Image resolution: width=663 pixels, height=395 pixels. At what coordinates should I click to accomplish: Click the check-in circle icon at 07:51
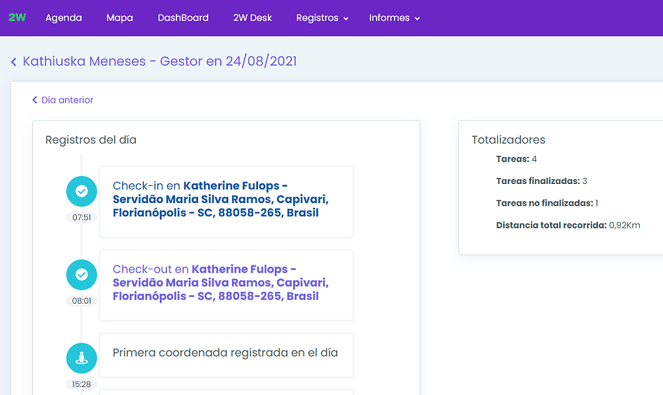pyautogui.click(x=82, y=191)
